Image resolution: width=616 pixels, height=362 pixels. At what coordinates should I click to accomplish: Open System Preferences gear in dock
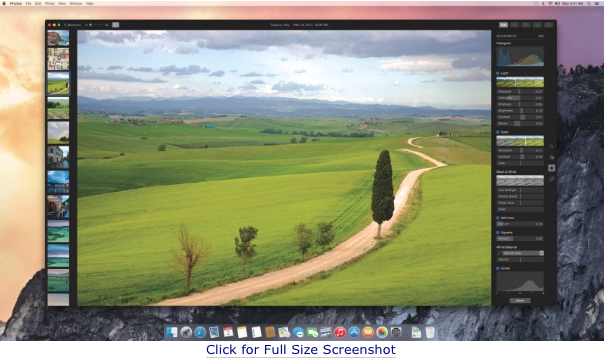396,332
